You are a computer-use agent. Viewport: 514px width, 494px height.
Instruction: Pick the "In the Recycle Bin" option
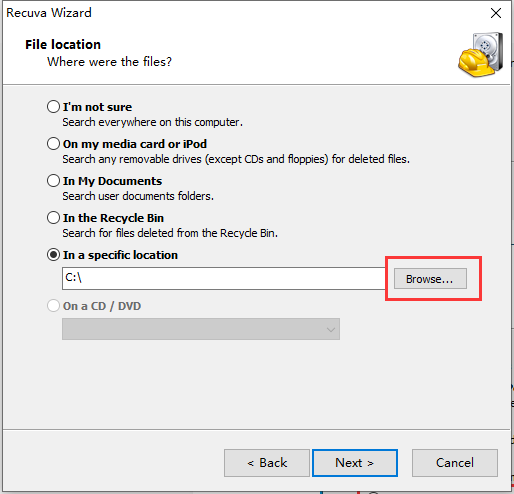(53, 218)
